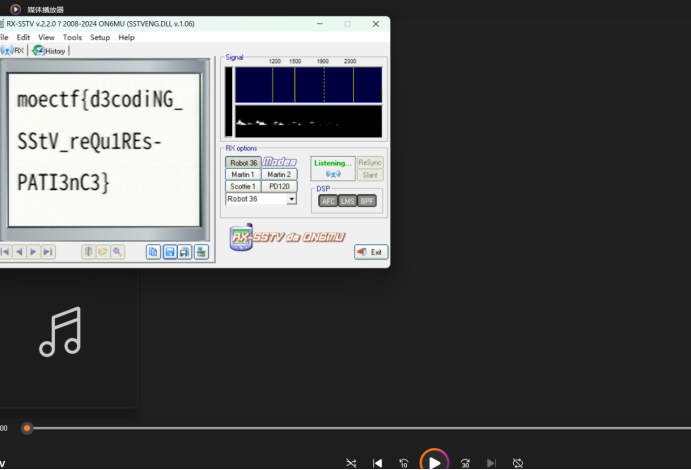The width and height of the screenshot is (691, 470).
Task: Select the PD120 mode button
Action: pyautogui.click(x=279, y=186)
